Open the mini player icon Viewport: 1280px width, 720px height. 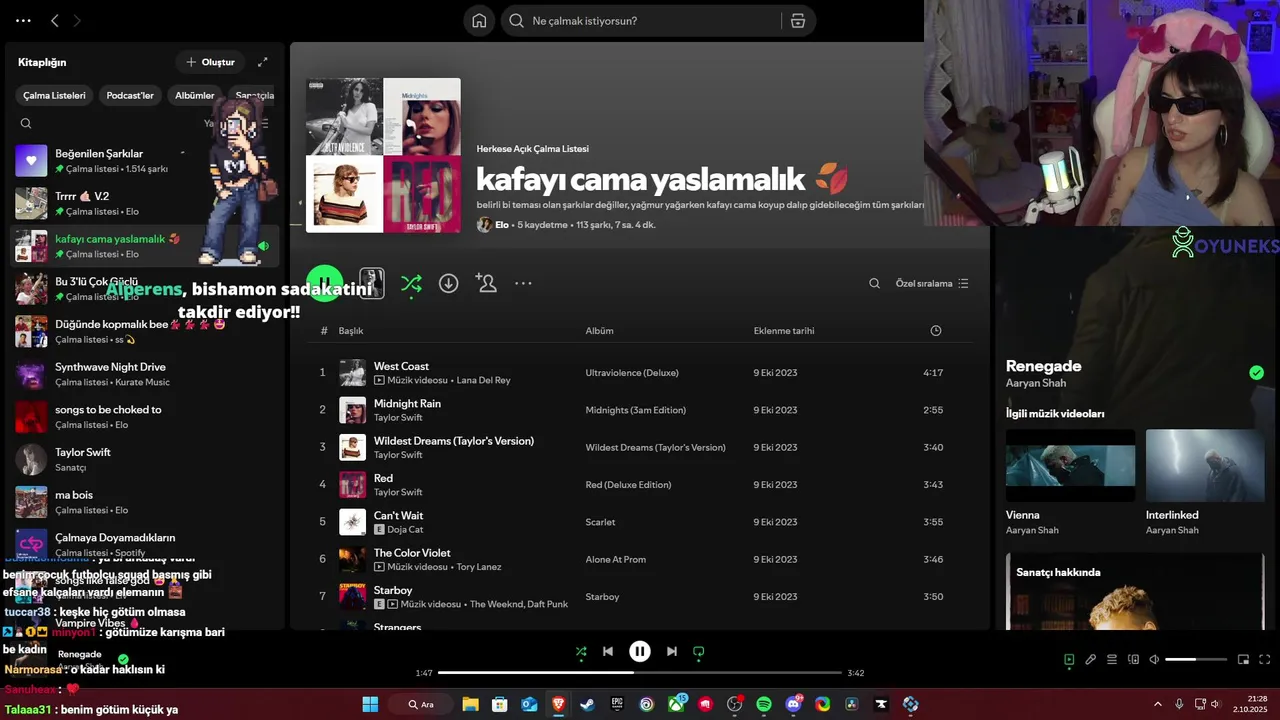(1243, 660)
